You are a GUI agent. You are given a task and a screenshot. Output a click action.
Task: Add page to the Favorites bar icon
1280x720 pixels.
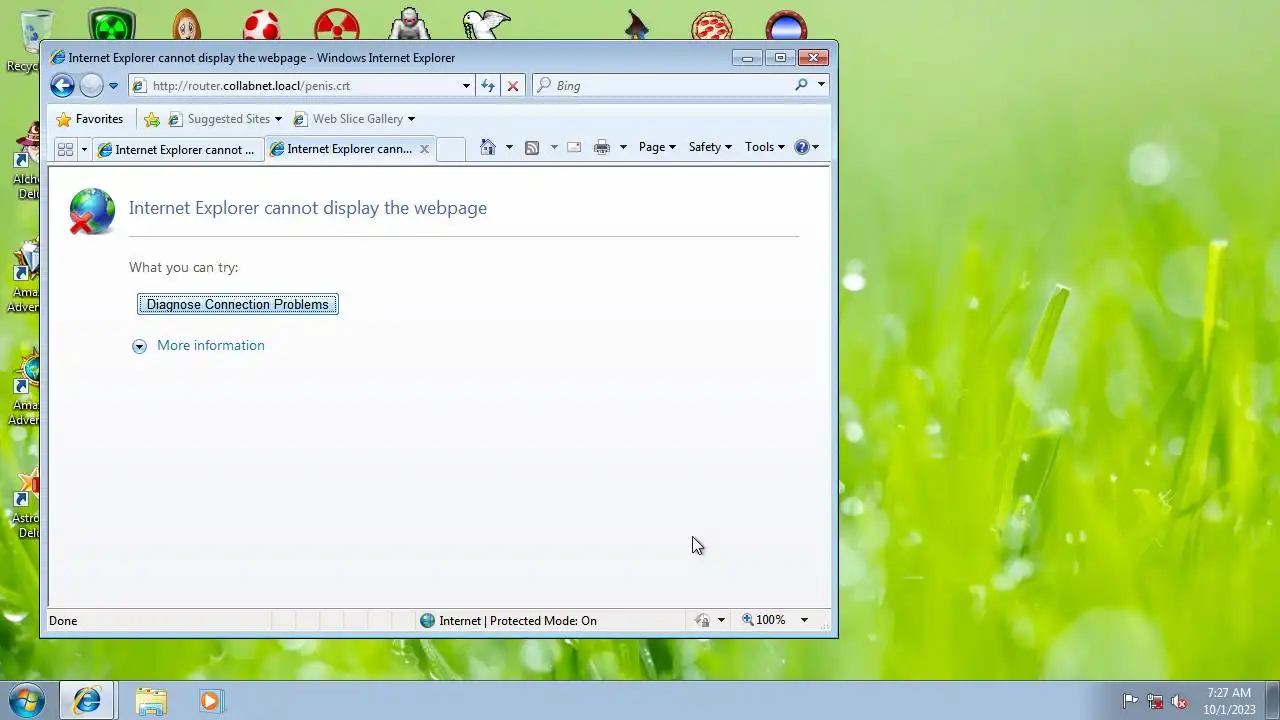152,119
